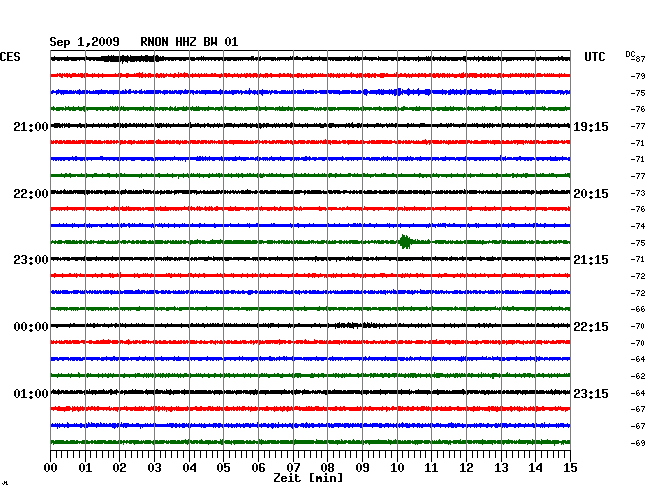Viewport: 650px width, 494px height.
Task: Click the DC offset value -79
Action: pyautogui.click(x=638, y=76)
